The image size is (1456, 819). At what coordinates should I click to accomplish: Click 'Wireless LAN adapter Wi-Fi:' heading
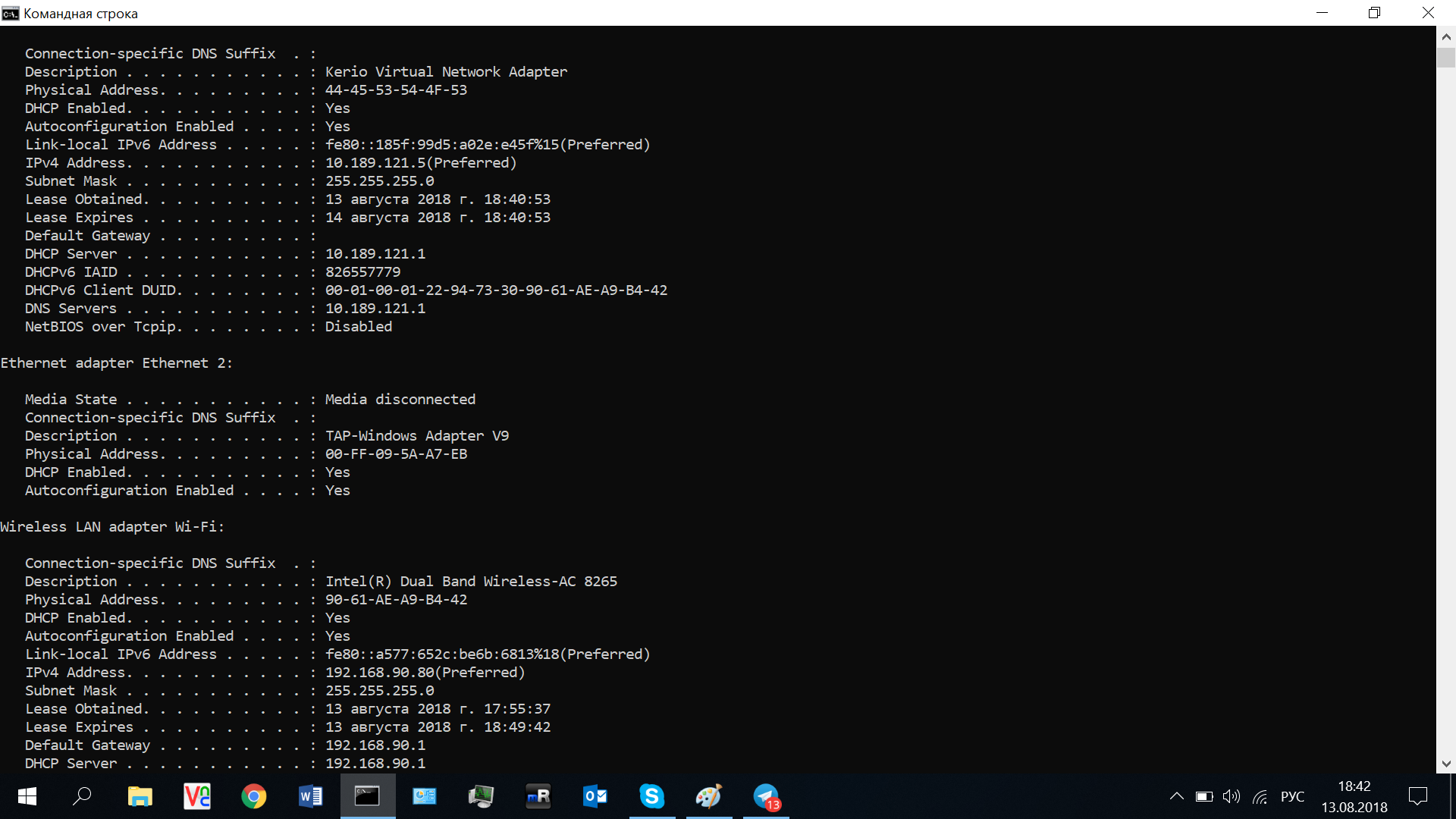[112, 526]
